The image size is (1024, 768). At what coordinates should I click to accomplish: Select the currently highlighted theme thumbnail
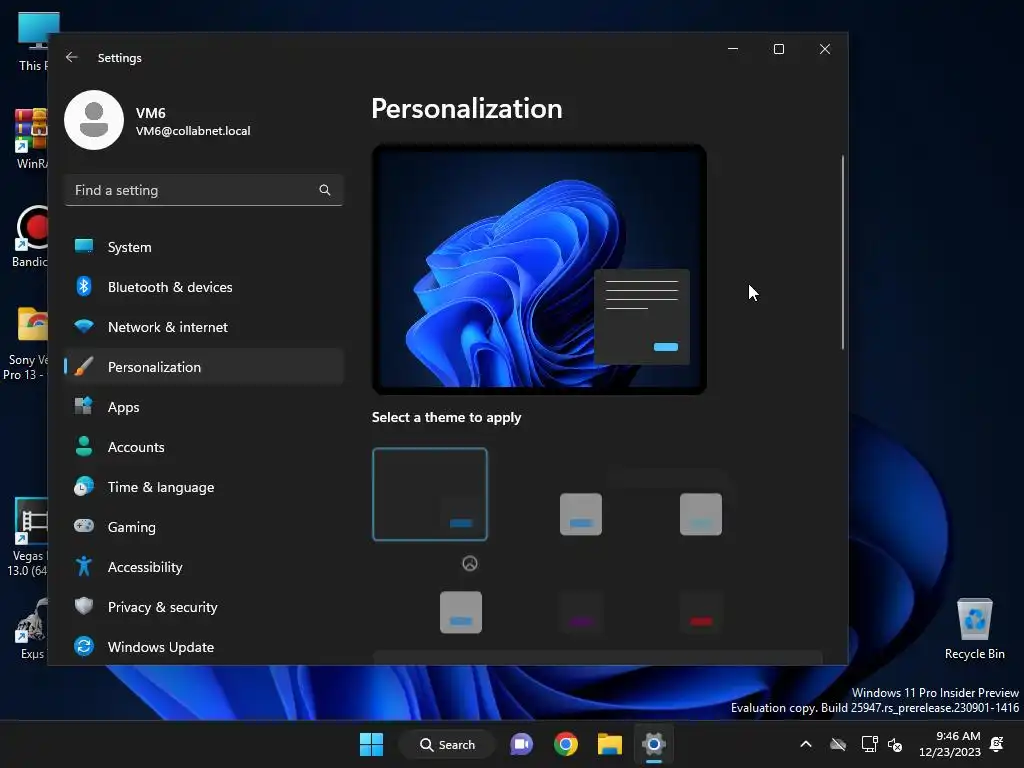pos(430,494)
